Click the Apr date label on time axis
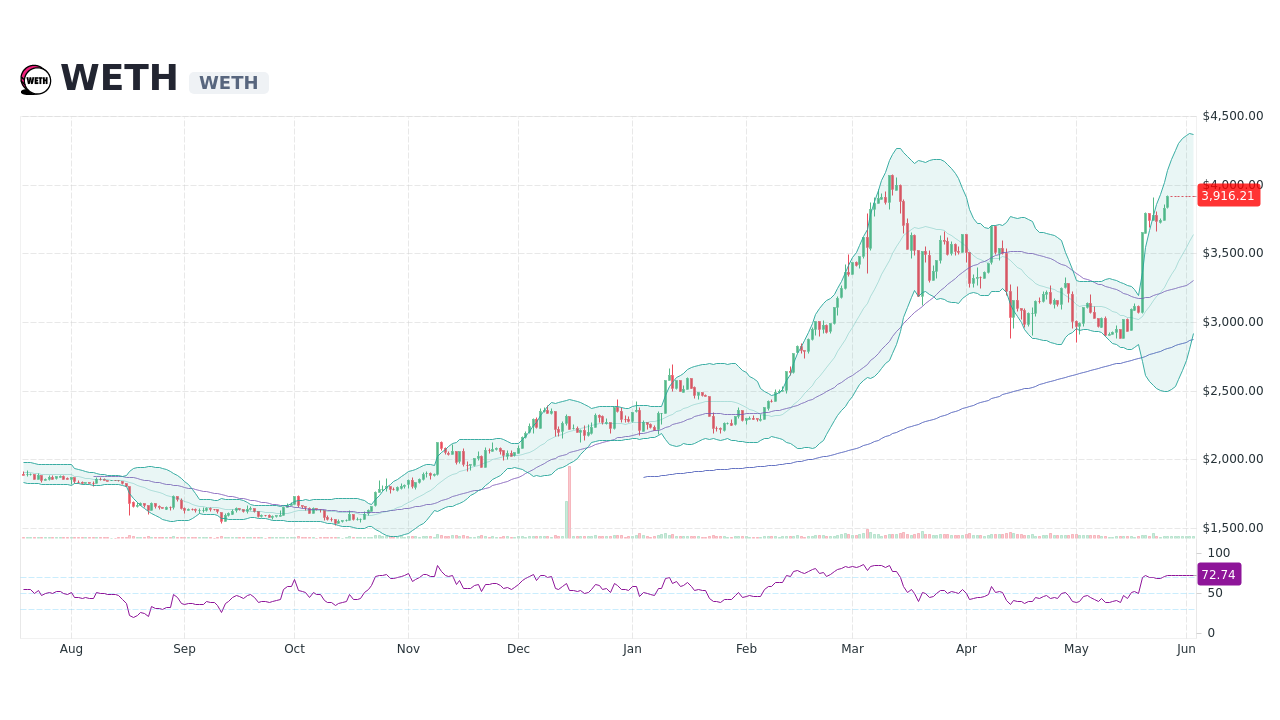The width and height of the screenshot is (1280, 720). coord(966,649)
